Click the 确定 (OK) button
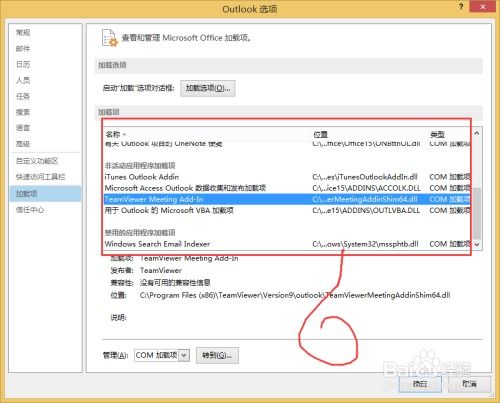The width and height of the screenshot is (500, 403). 420,384
